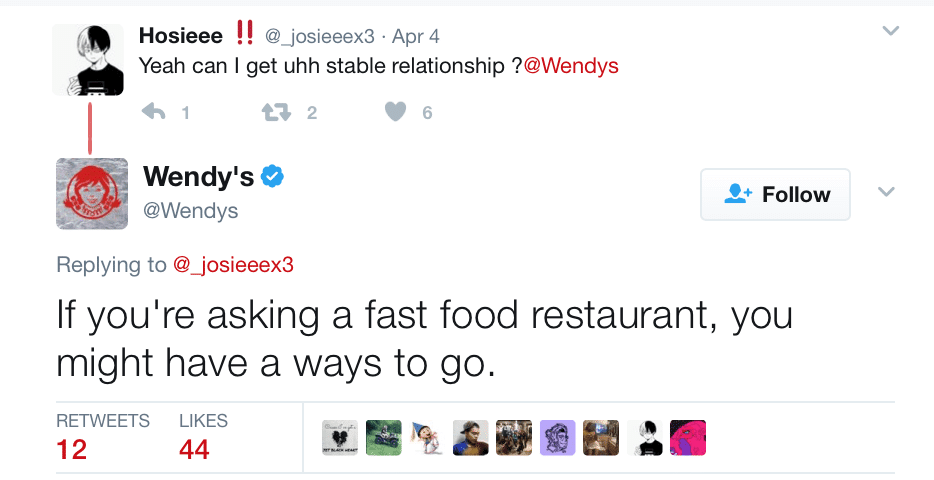Click the Wendy's logo avatar
This screenshot has width=934, height=480.
tap(91, 193)
